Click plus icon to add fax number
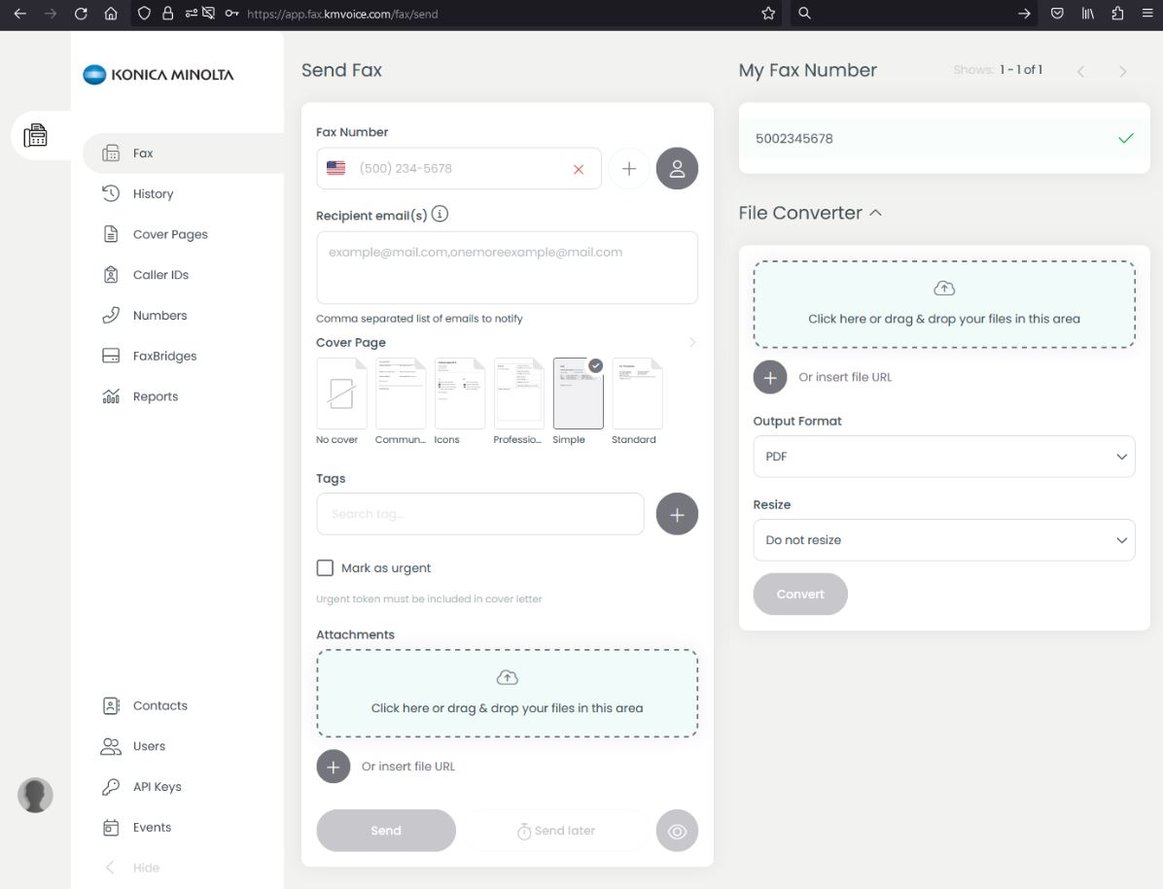Image resolution: width=1163 pixels, height=889 pixels. pos(629,169)
